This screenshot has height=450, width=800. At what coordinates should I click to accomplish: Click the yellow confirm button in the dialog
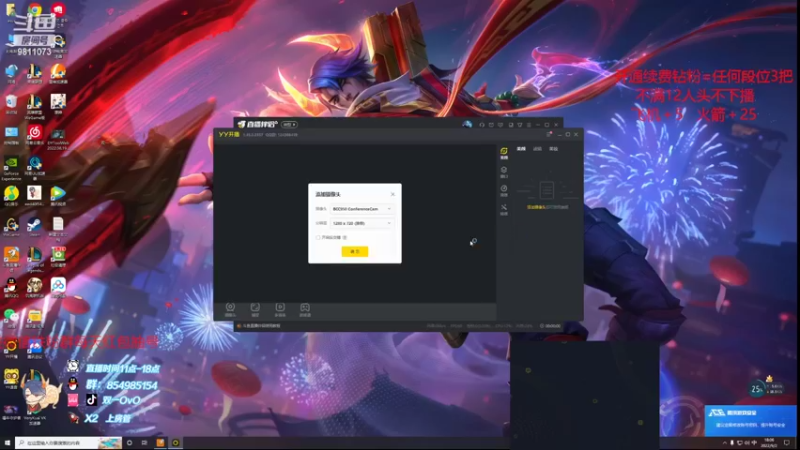[355, 252]
